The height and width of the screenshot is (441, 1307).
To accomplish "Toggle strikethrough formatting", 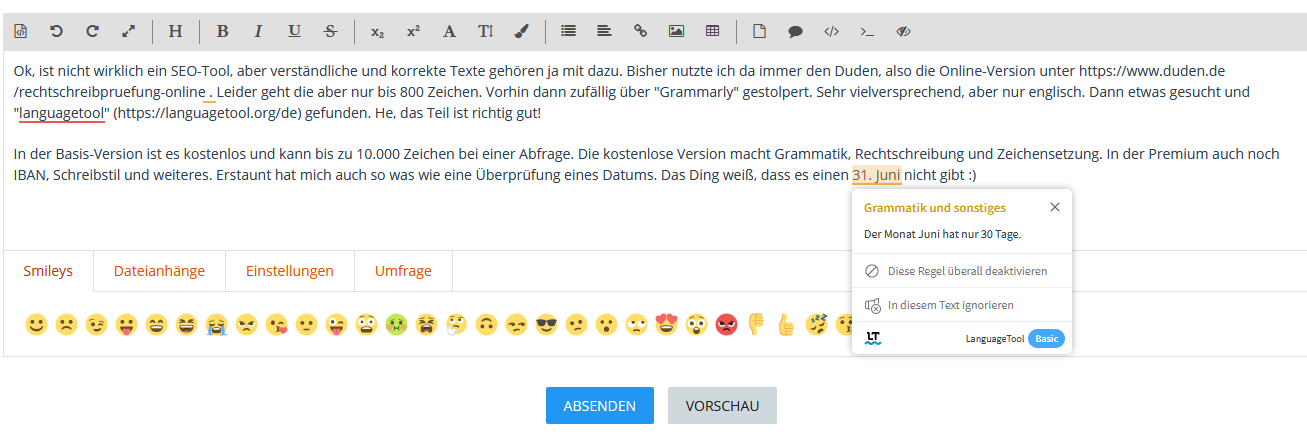I will point(330,31).
